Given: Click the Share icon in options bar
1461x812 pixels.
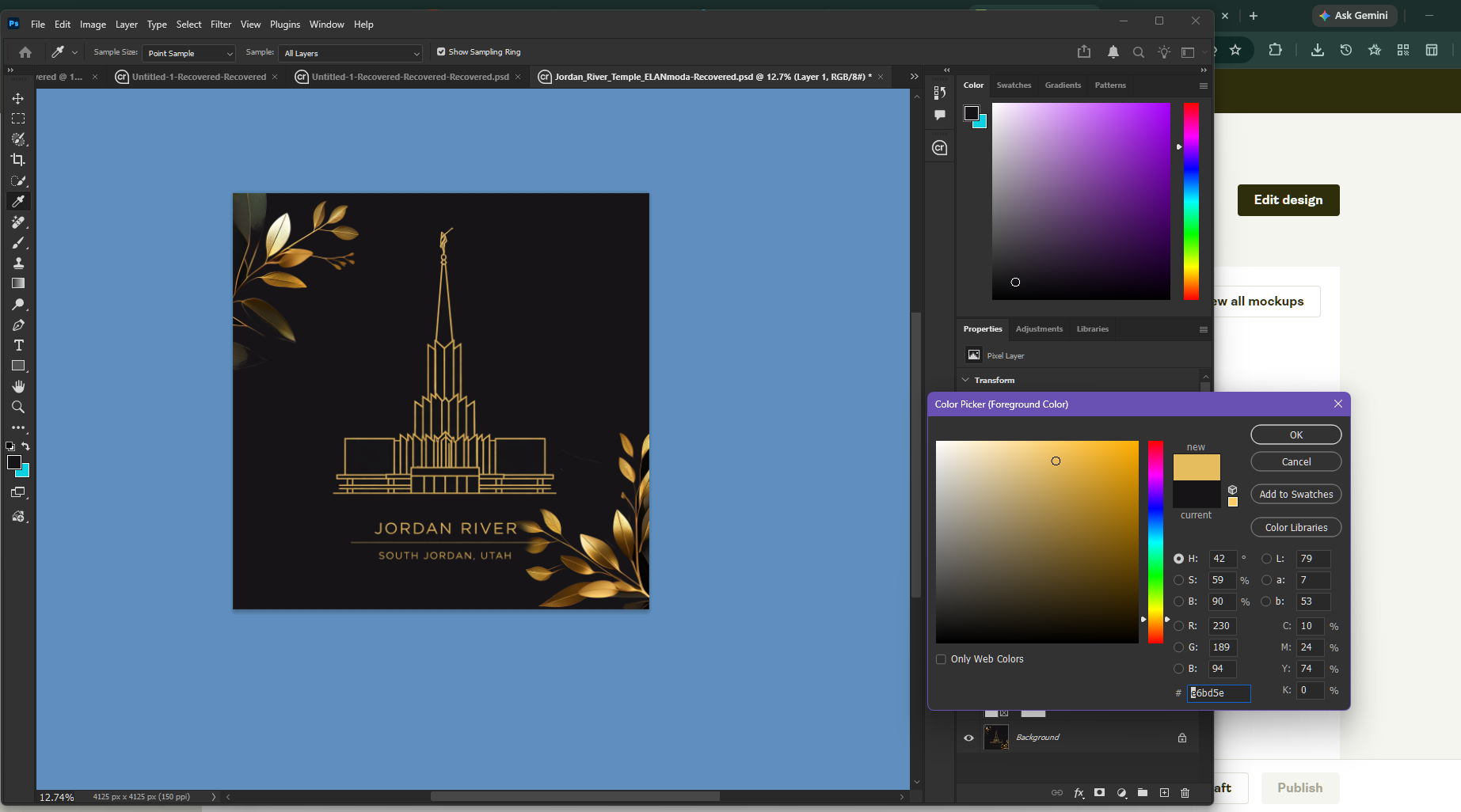Looking at the screenshot, I should pos(1084,52).
